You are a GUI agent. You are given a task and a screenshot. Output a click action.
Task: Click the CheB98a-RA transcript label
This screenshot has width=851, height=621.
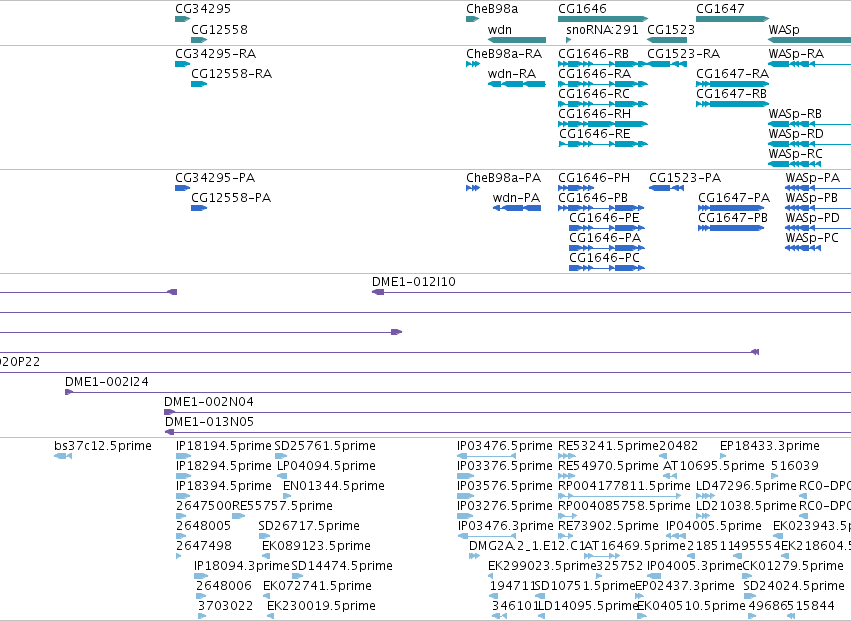(x=504, y=54)
